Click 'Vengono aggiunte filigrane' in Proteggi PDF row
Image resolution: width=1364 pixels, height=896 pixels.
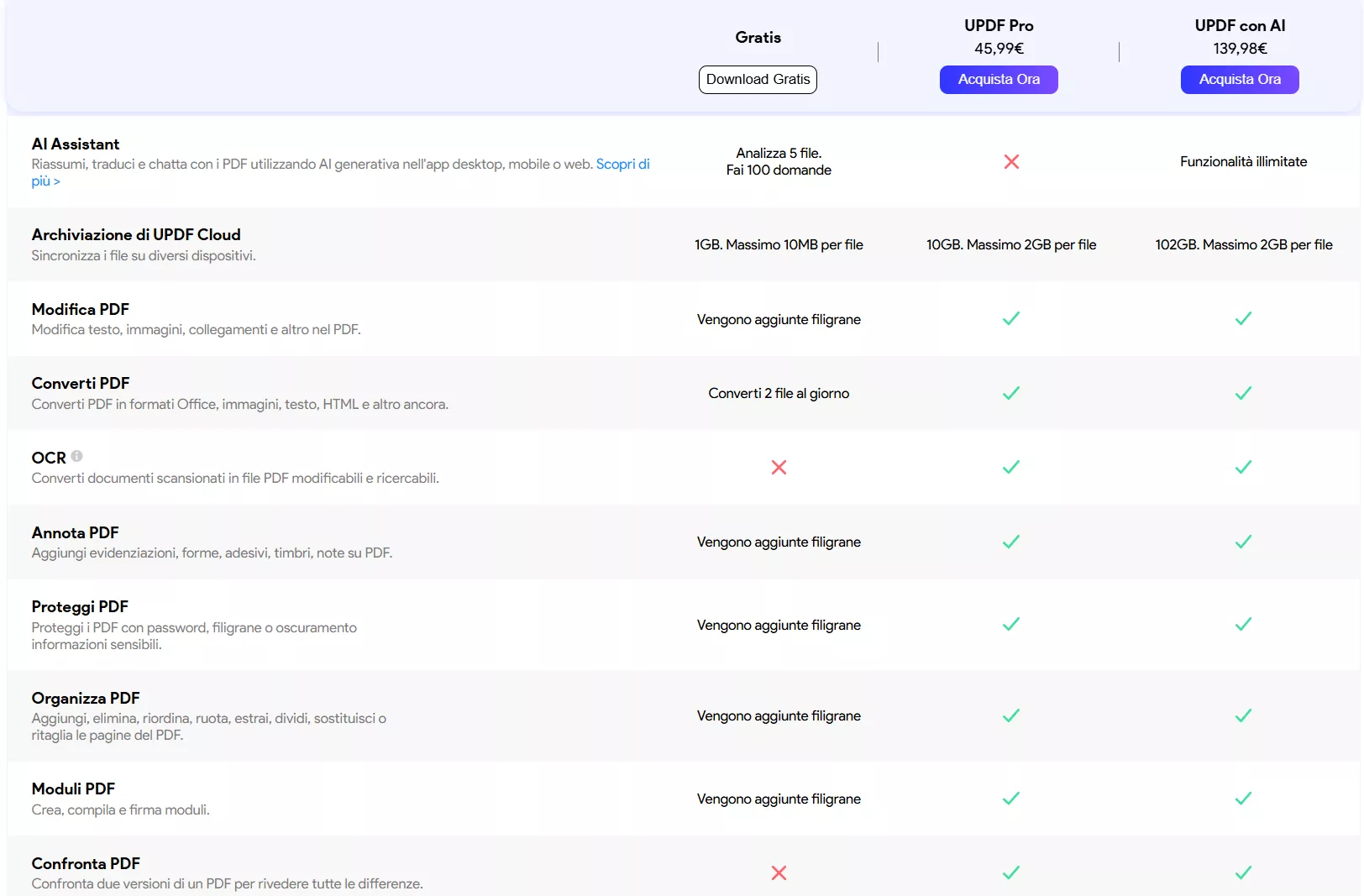(x=779, y=625)
